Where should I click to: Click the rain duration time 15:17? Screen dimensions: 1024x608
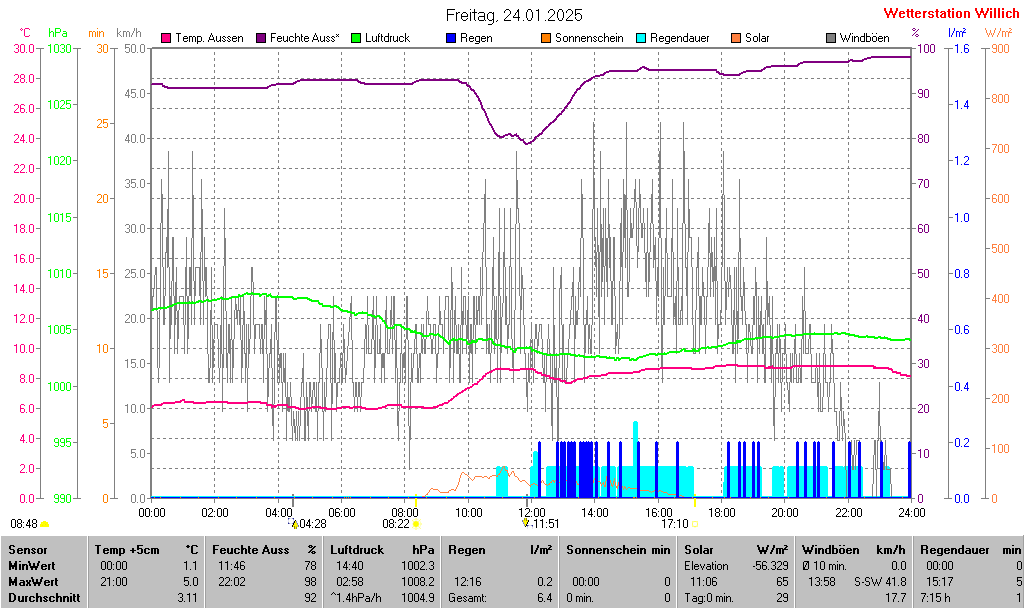(939, 581)
